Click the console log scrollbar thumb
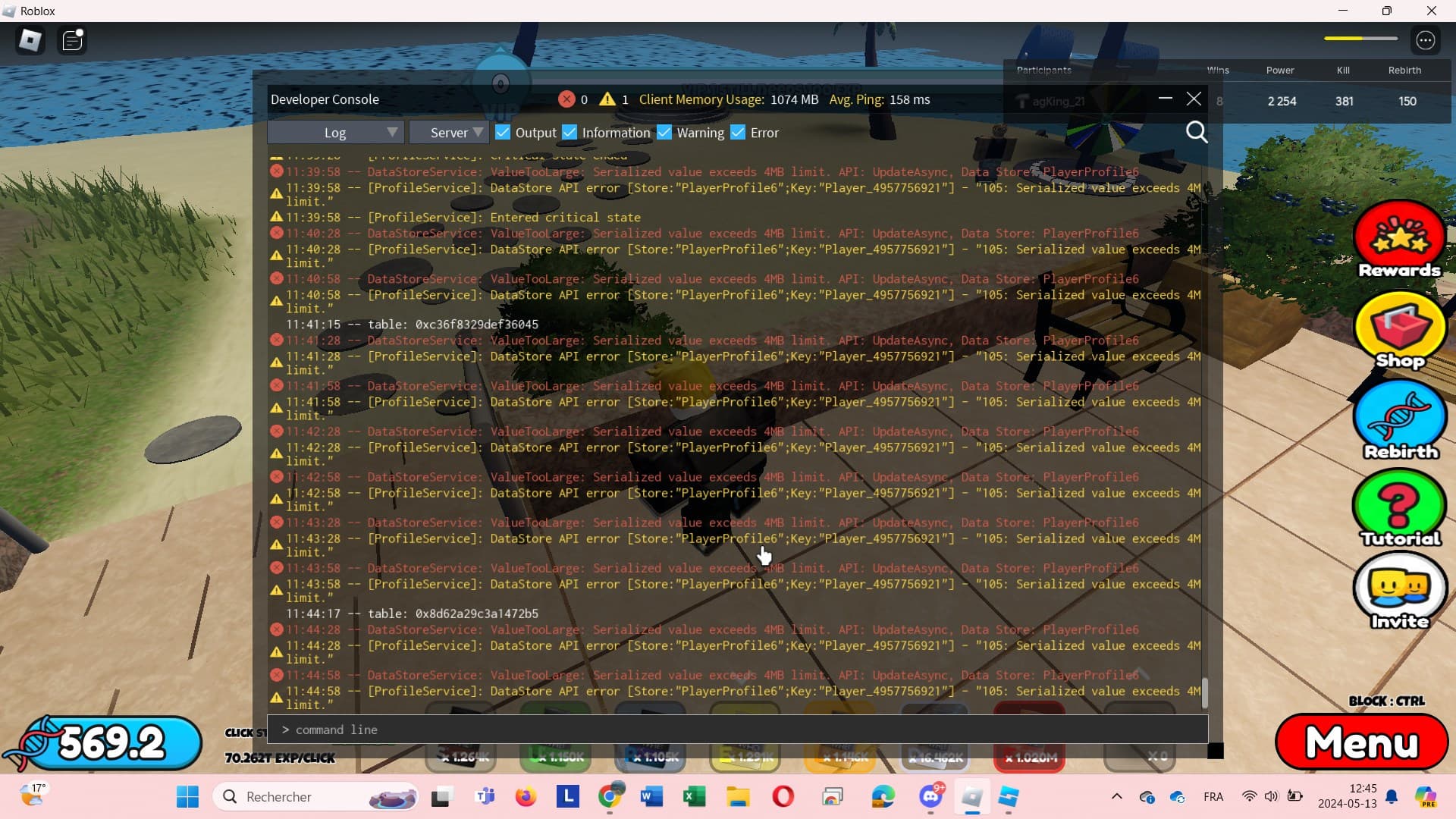This screenshot has width=1456, height=819. tap(1205, 692)
